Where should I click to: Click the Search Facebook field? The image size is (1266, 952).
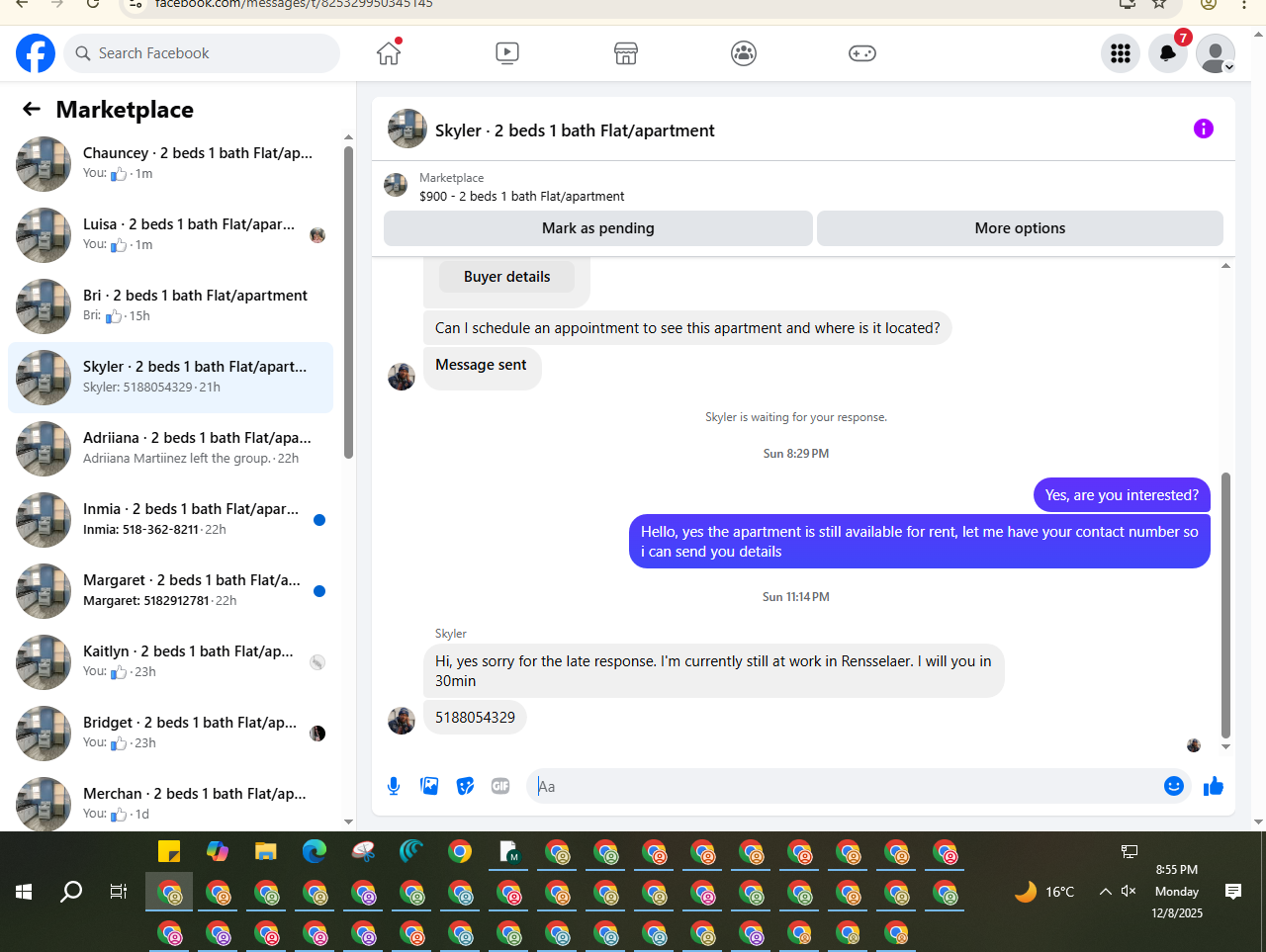tap(202, 53)
